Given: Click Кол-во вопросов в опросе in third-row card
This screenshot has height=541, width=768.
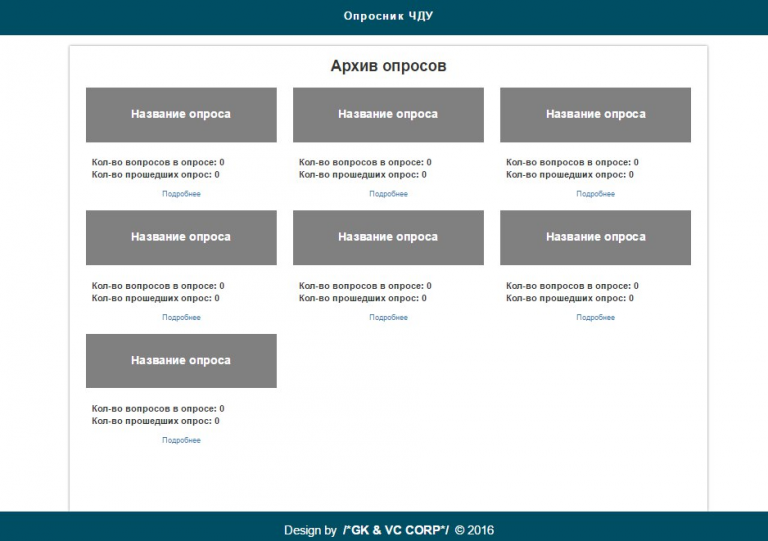Looking at the screenshot, I should [x=158, y=409].
